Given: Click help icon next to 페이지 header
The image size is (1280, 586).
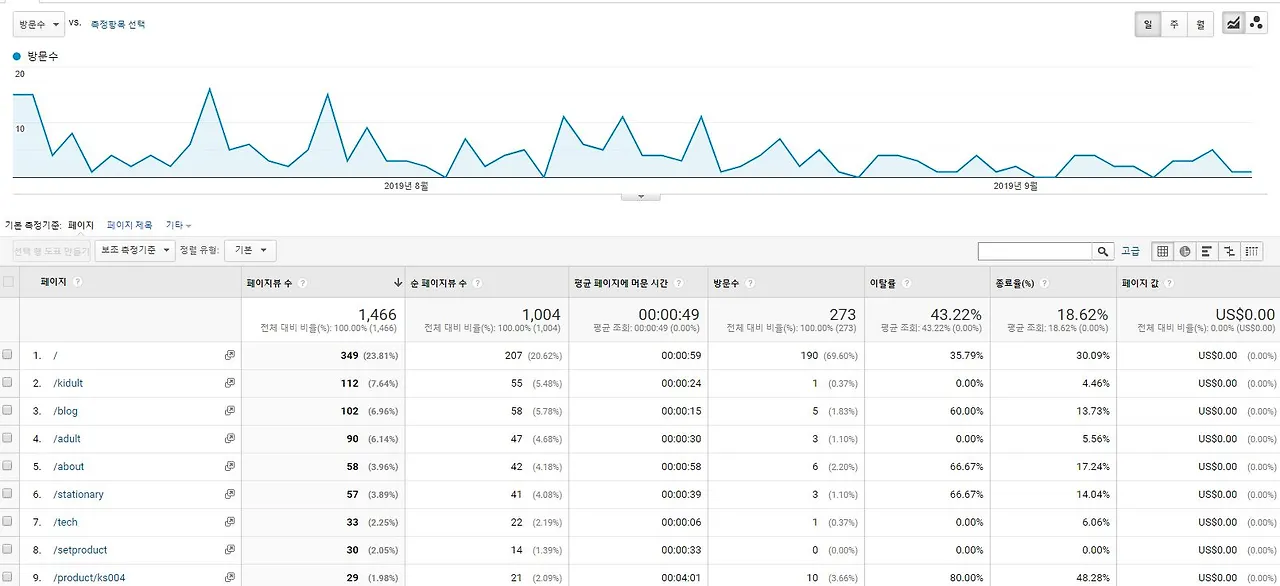Looking at the screenshot, I should pos(77,282).
